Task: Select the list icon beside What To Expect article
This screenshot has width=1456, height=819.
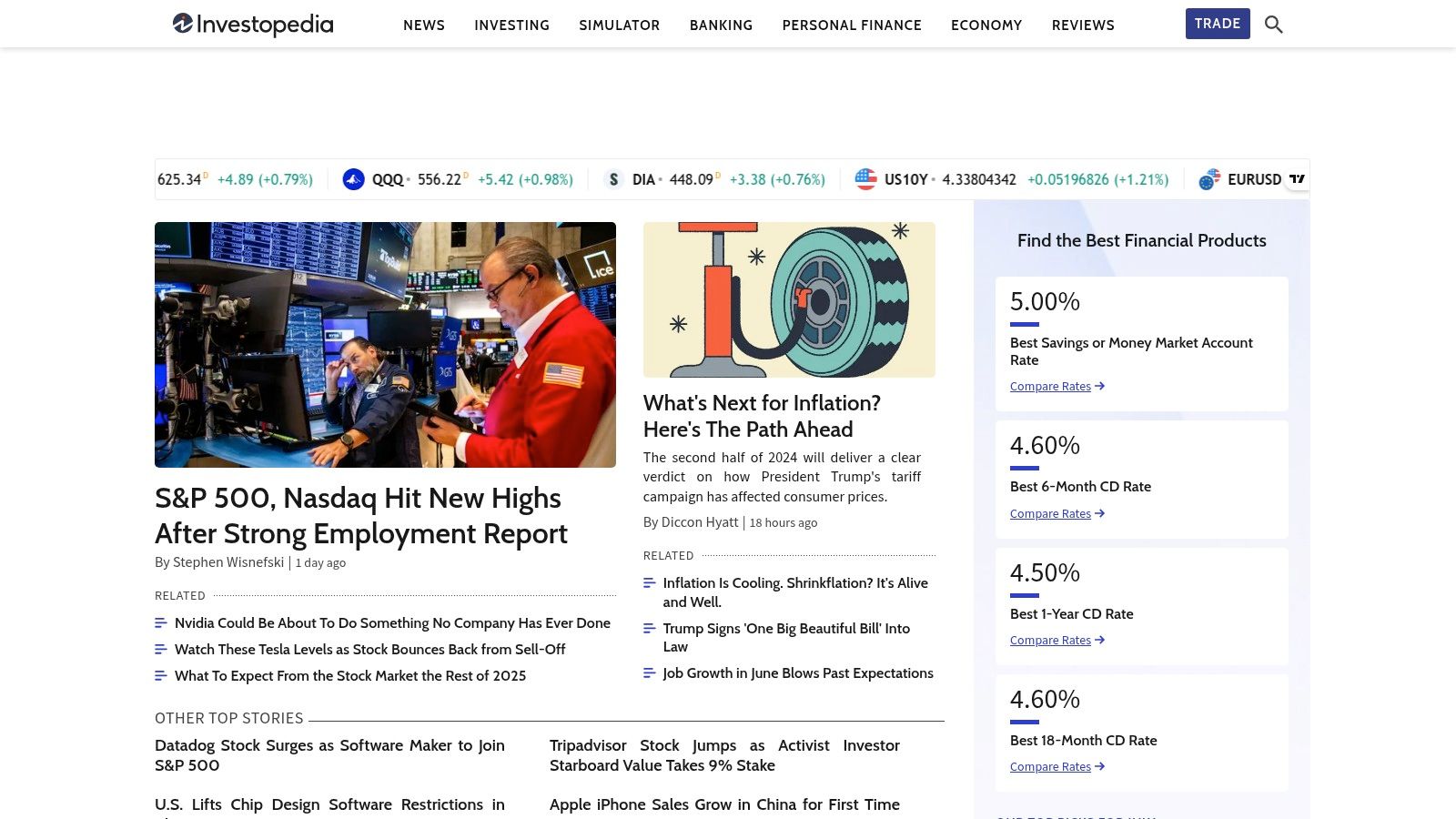Action: [x=161, y=676]
